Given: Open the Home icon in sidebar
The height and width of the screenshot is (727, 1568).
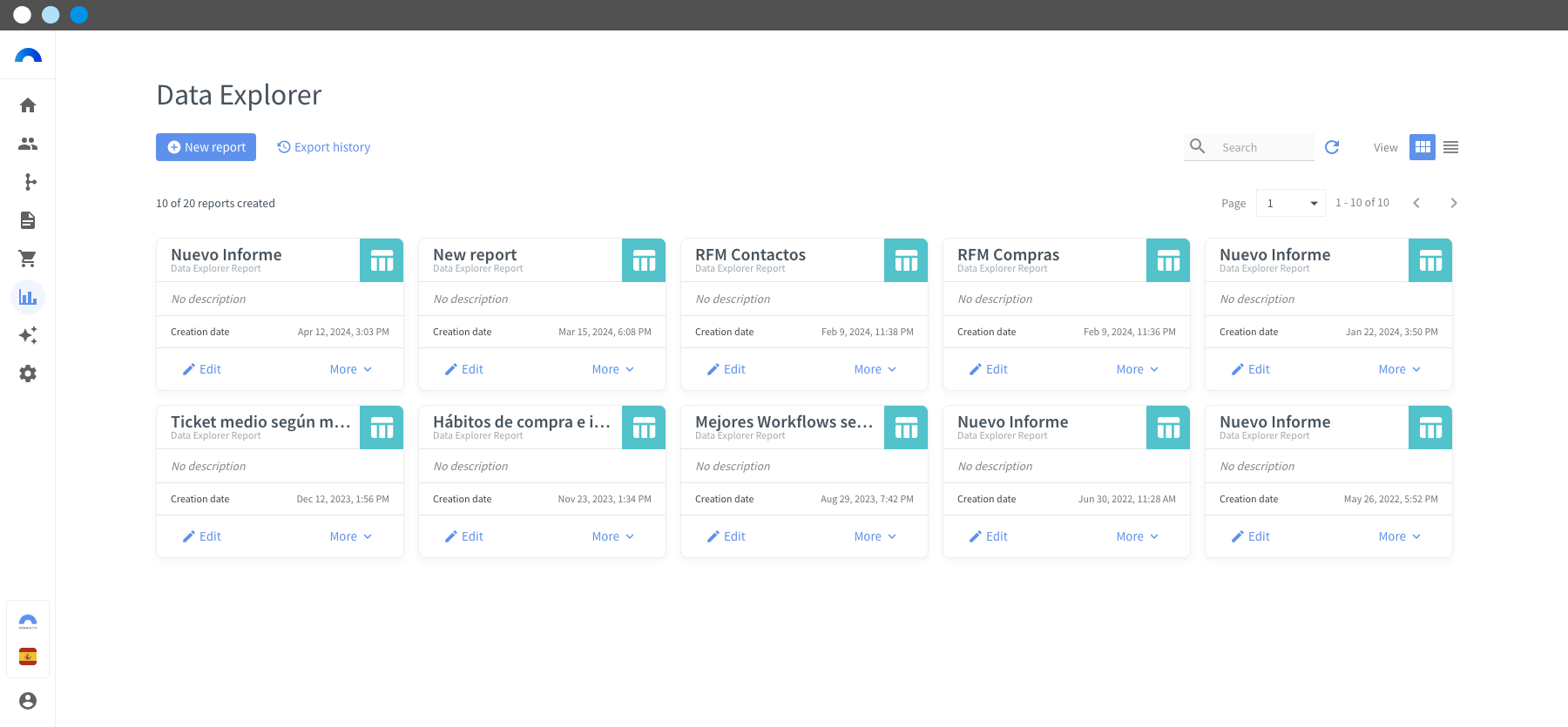Looking at the screenshot, I should (28, 105).
